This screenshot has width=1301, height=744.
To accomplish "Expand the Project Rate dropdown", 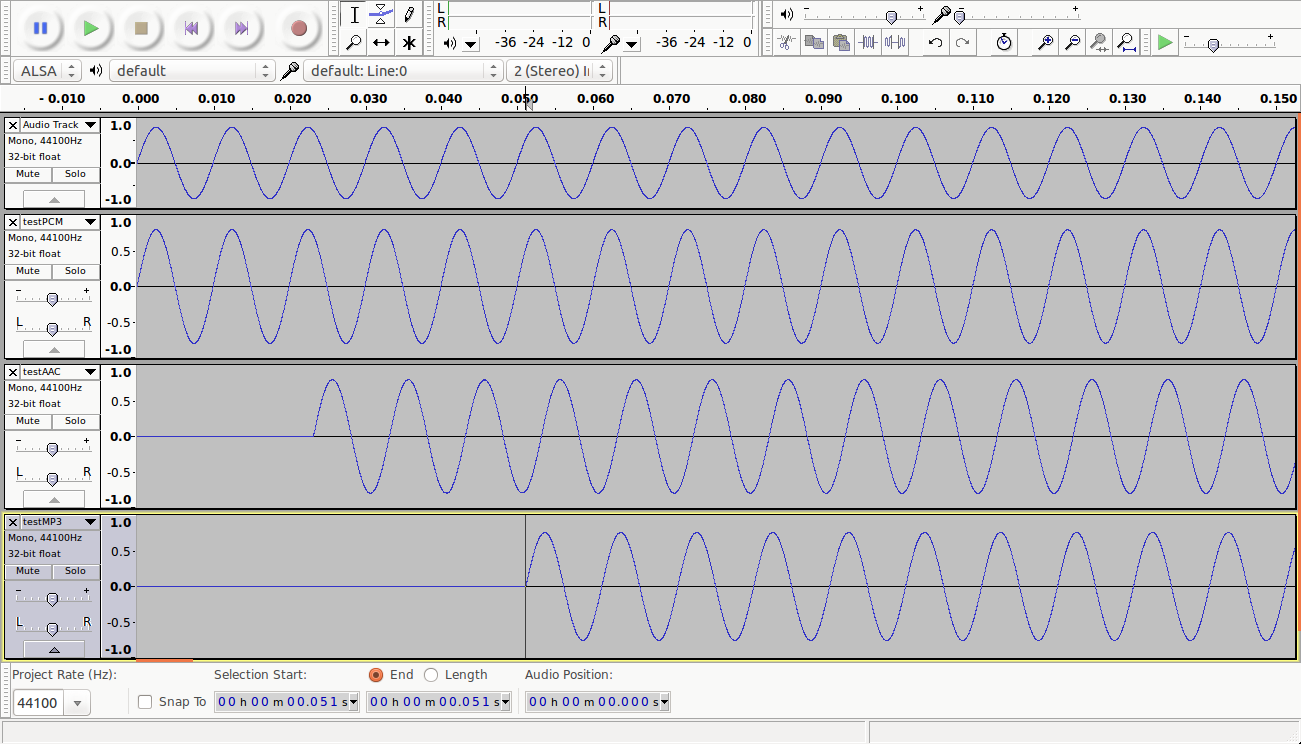I will (77, 703).
